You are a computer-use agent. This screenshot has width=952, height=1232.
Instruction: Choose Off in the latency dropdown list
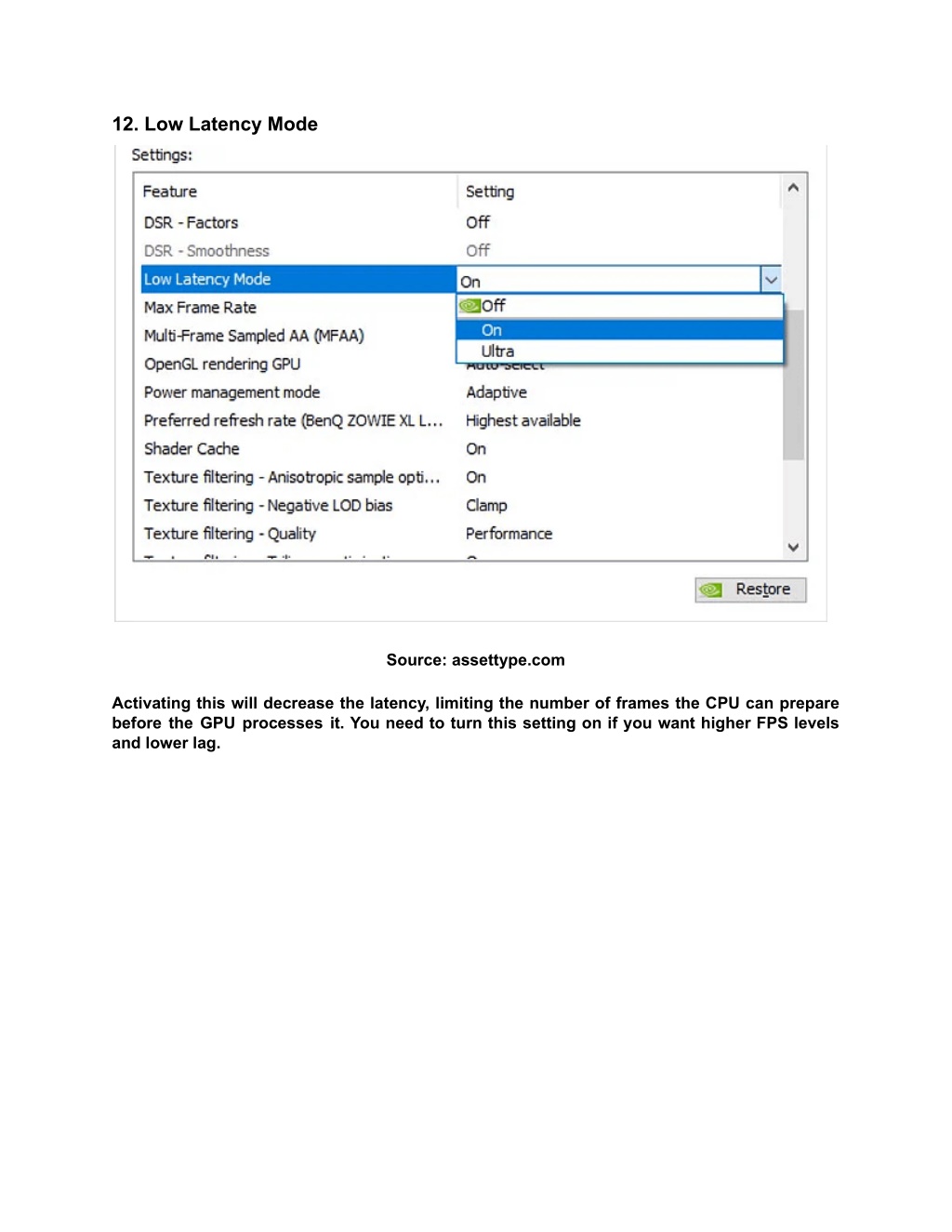(620, 306)
